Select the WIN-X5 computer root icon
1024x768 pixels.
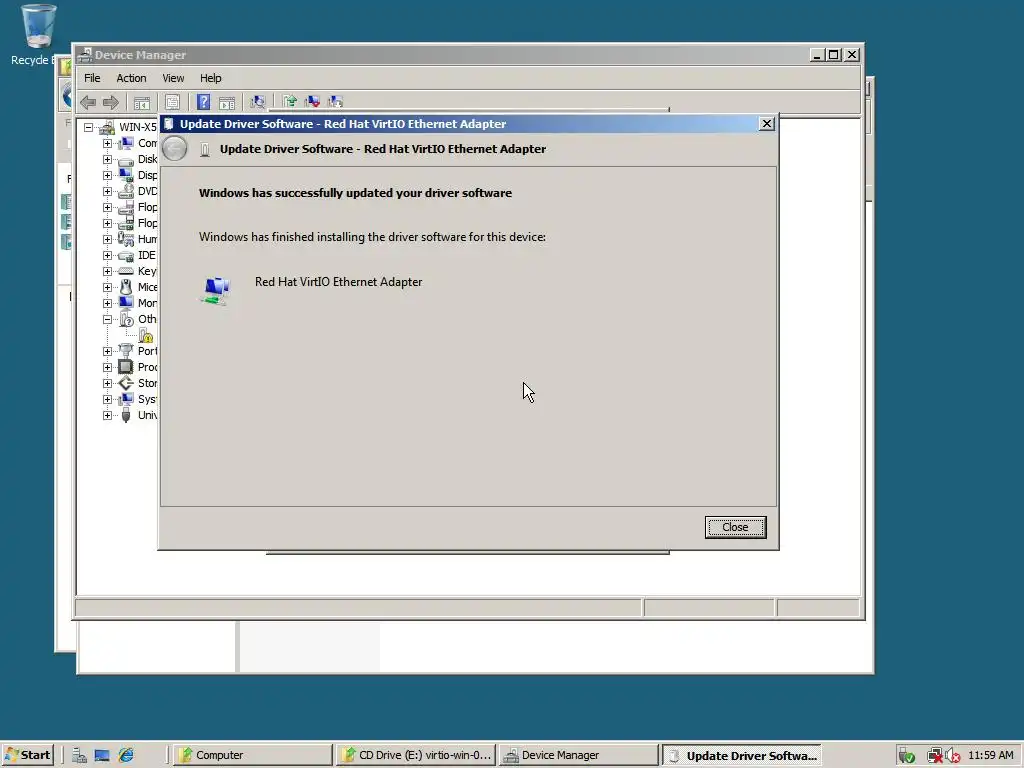pos(107,127)
